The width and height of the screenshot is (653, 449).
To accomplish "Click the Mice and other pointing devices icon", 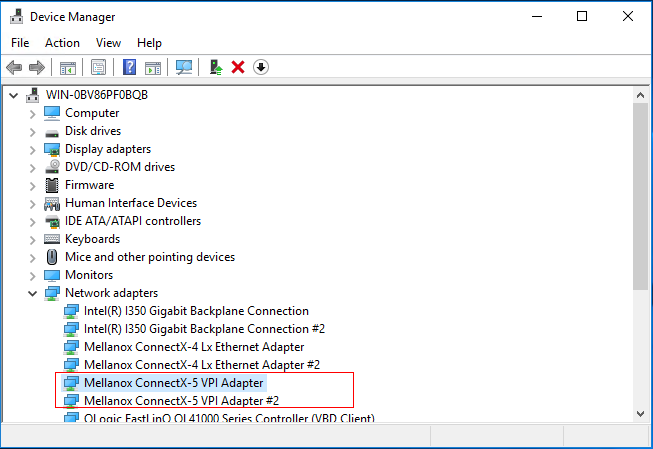I will point(52,257).
